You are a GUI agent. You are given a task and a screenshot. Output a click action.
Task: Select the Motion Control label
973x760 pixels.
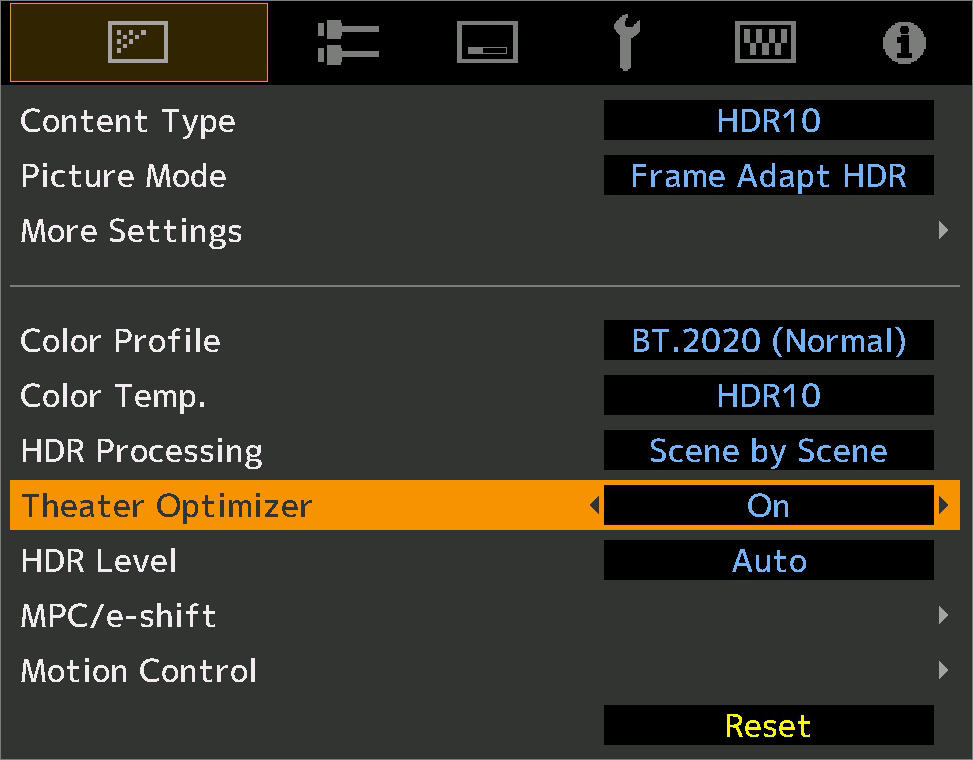139,671
